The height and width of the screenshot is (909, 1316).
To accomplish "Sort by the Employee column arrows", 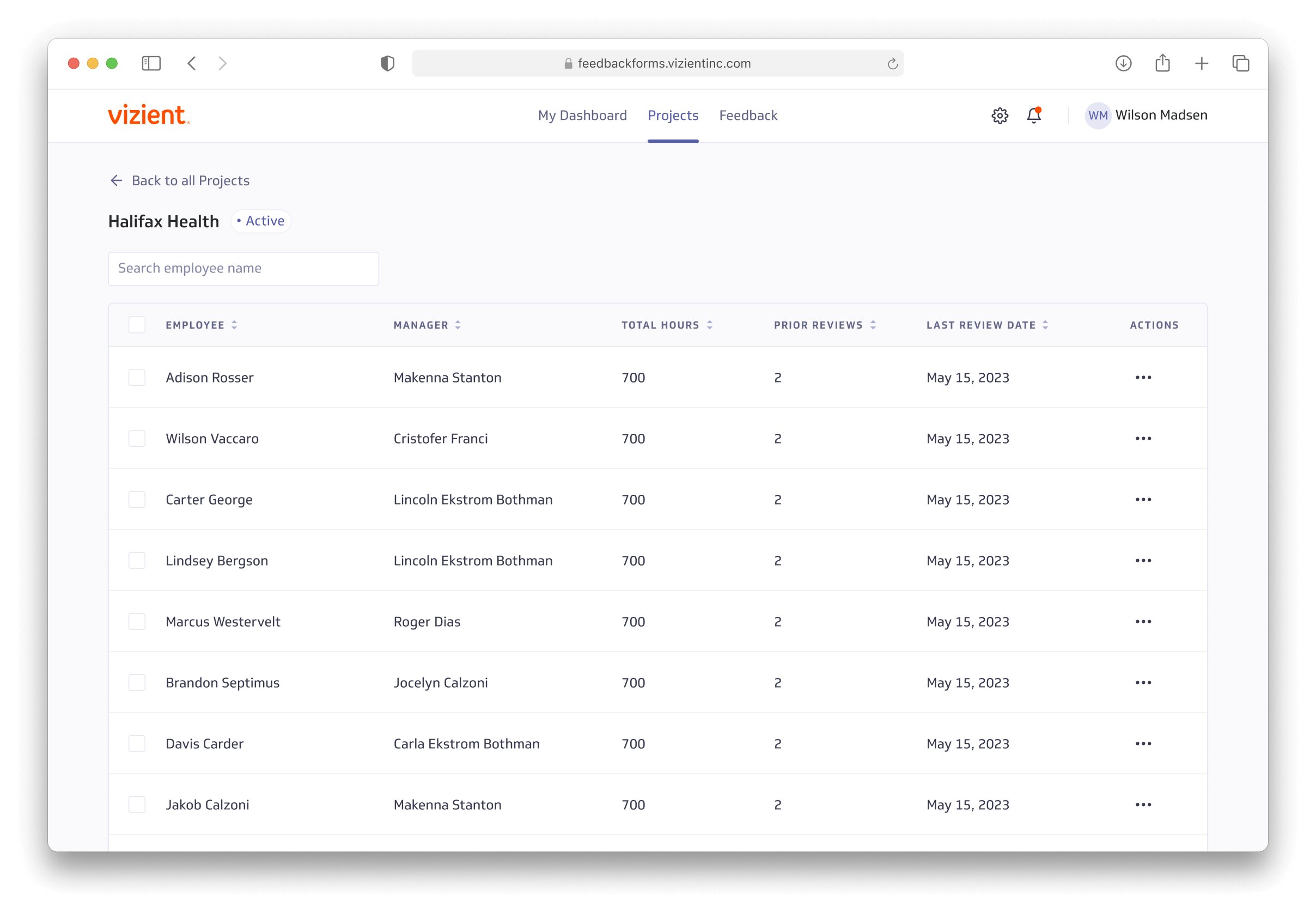I will (x=234, y=325).
